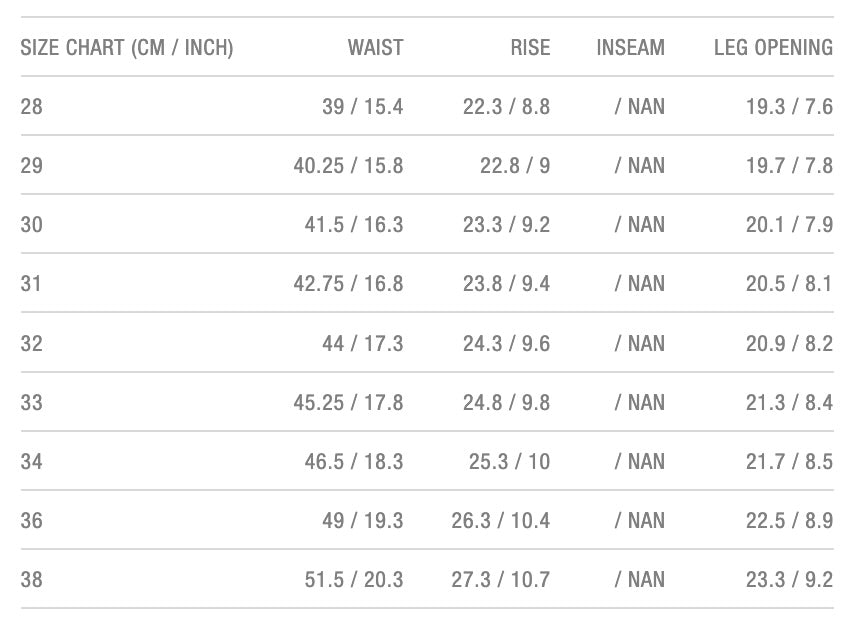Click waist value 51.5 / 20.3
Image resolution: width=860 pixels, height=636 pixels.
[x=354, y=579]
